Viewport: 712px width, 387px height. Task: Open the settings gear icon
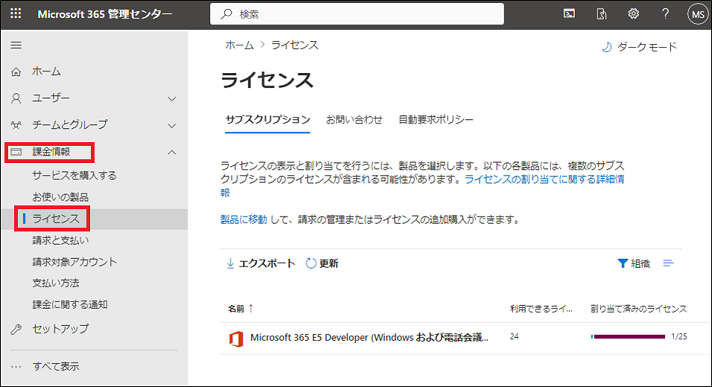[633, 14]
